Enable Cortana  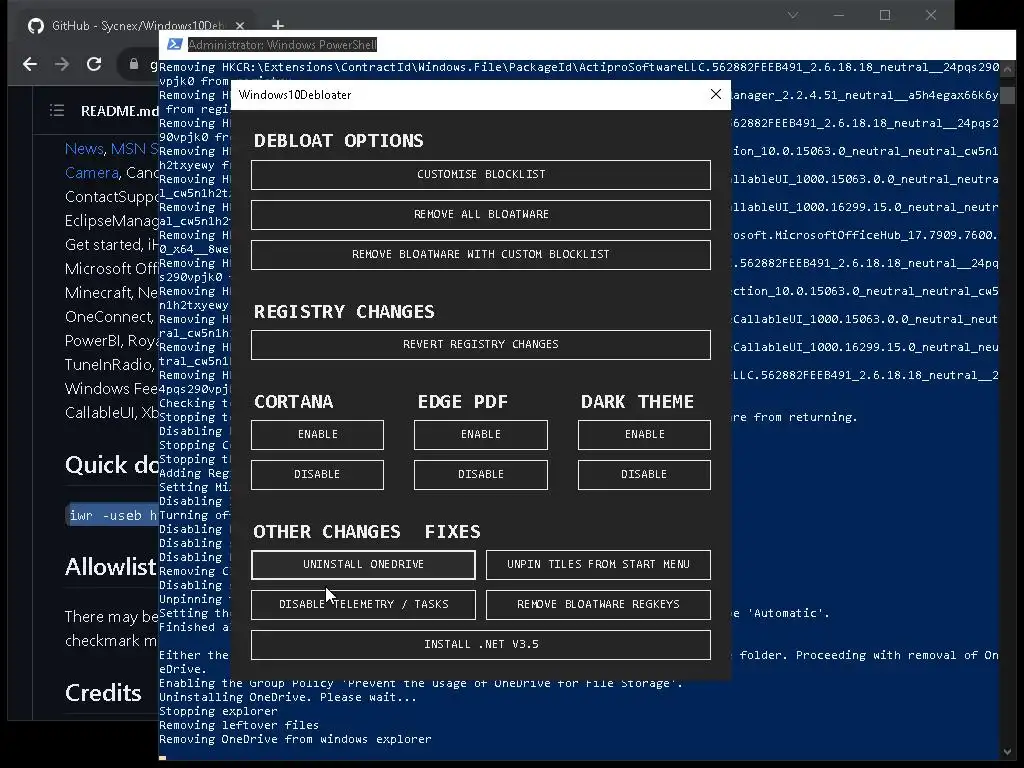(317, 434)
